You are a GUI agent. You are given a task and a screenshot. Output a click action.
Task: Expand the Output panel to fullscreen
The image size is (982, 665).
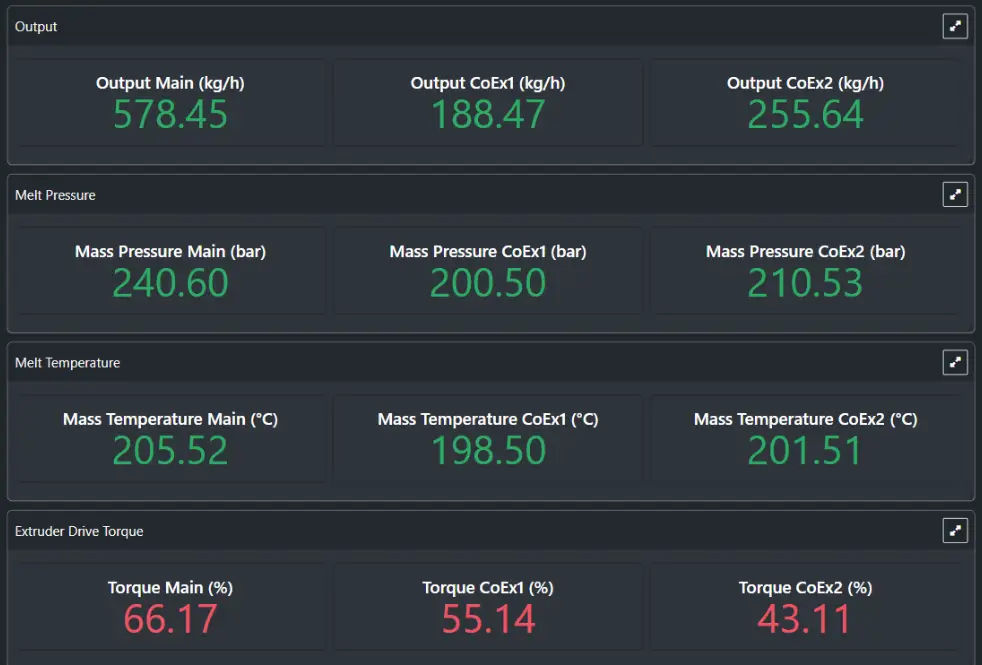click(x=954, y=26)
